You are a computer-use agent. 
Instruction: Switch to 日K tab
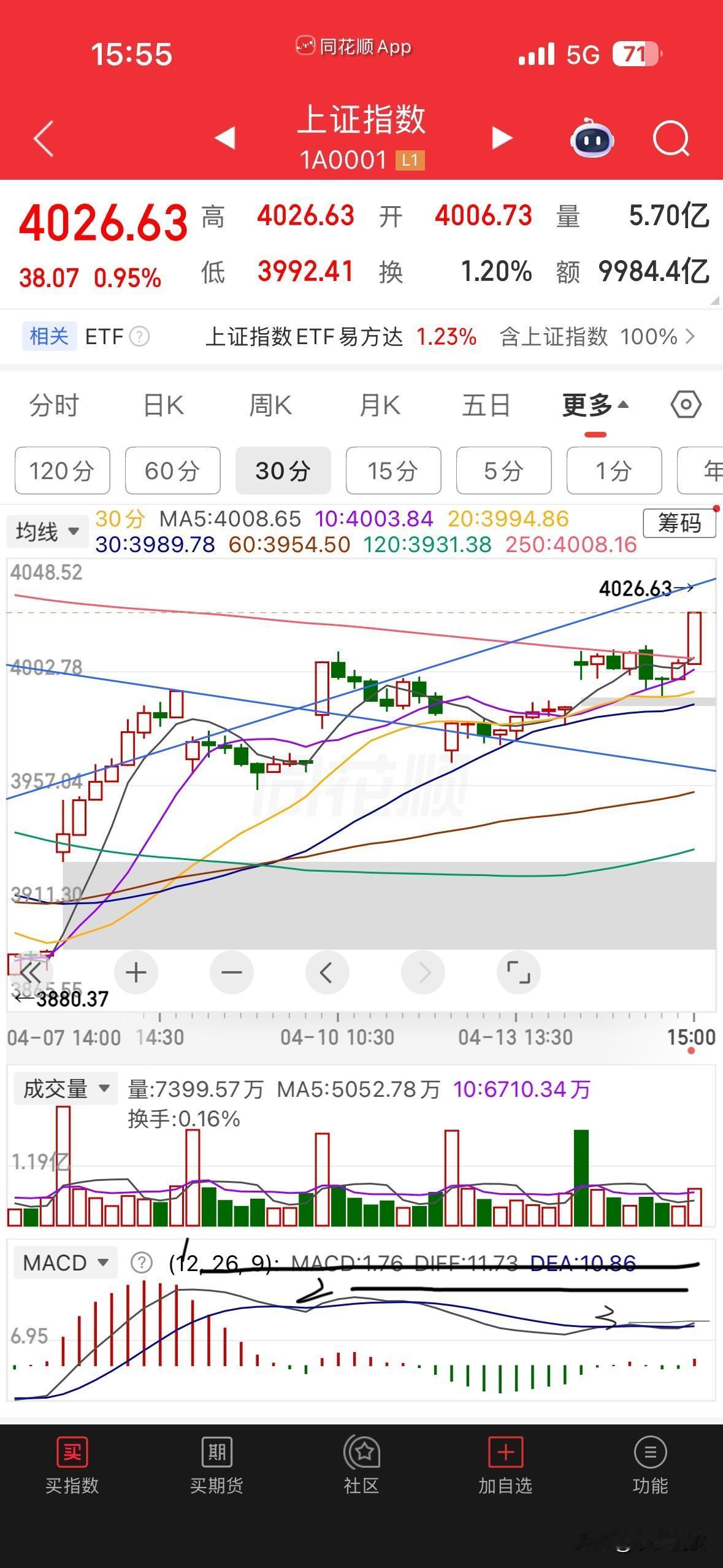[x=163, y=405]
